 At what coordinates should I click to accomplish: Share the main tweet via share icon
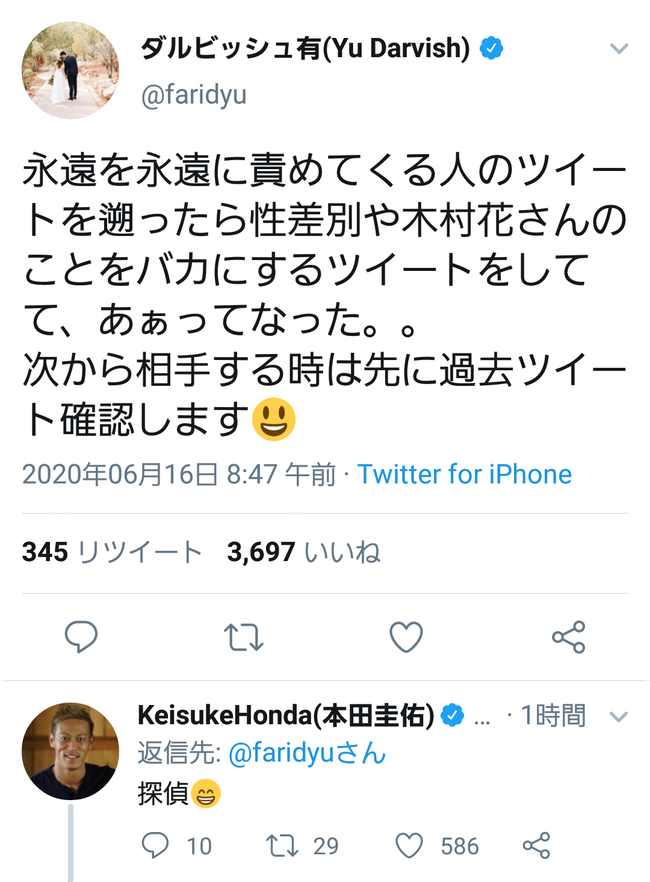coord(568,637)
